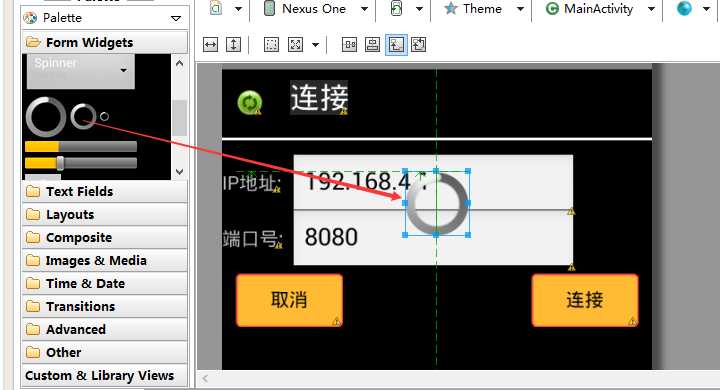Select the tiny ProgressBar widget in palette
Screen dimensions: 720x390
coord(104,116)
